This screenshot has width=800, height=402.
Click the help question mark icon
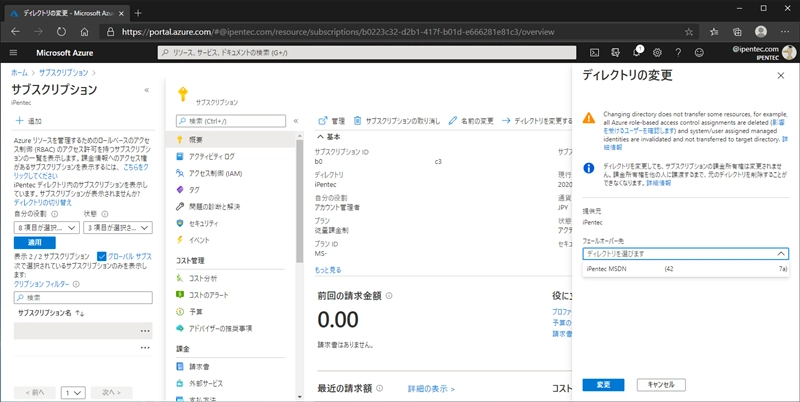pos(678,52)
